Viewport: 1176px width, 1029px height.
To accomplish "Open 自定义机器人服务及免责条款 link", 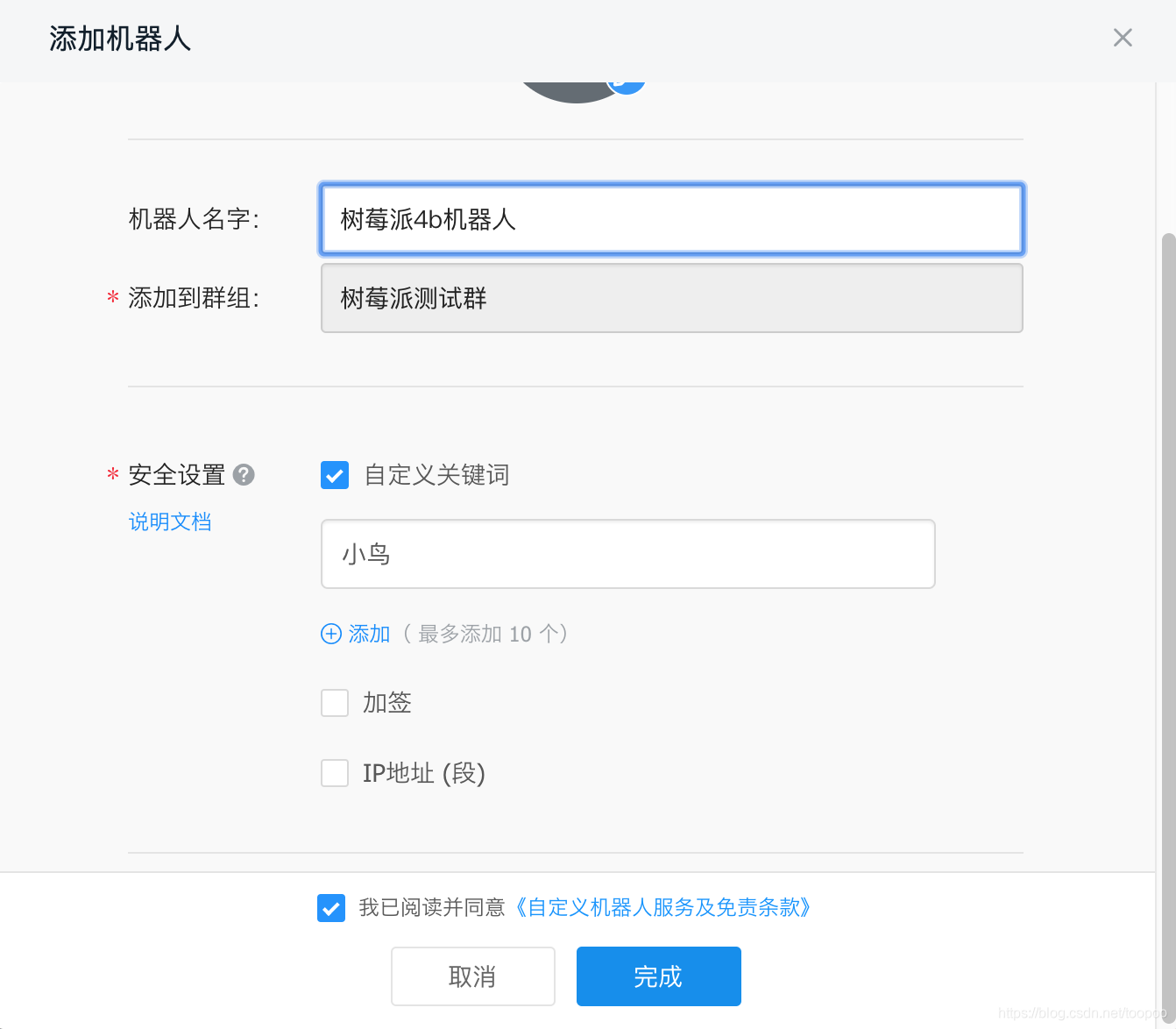I will pyautogui.click(x=662, y=907).
